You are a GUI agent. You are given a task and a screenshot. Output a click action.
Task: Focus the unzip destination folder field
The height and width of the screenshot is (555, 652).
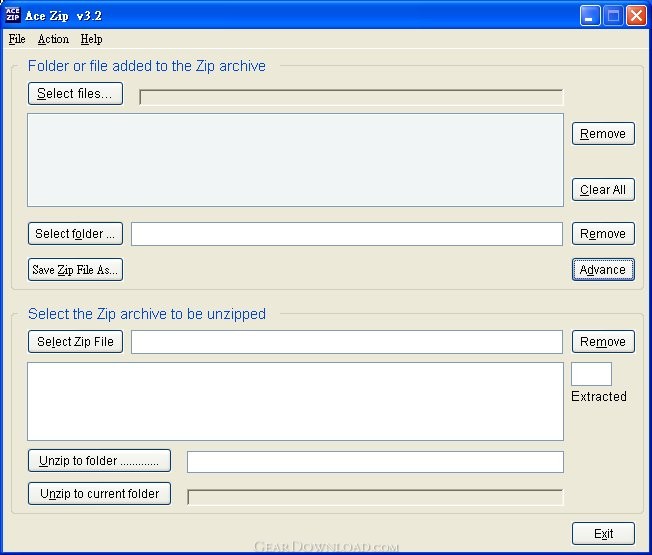pyautogui.click(x=375, y=462)
